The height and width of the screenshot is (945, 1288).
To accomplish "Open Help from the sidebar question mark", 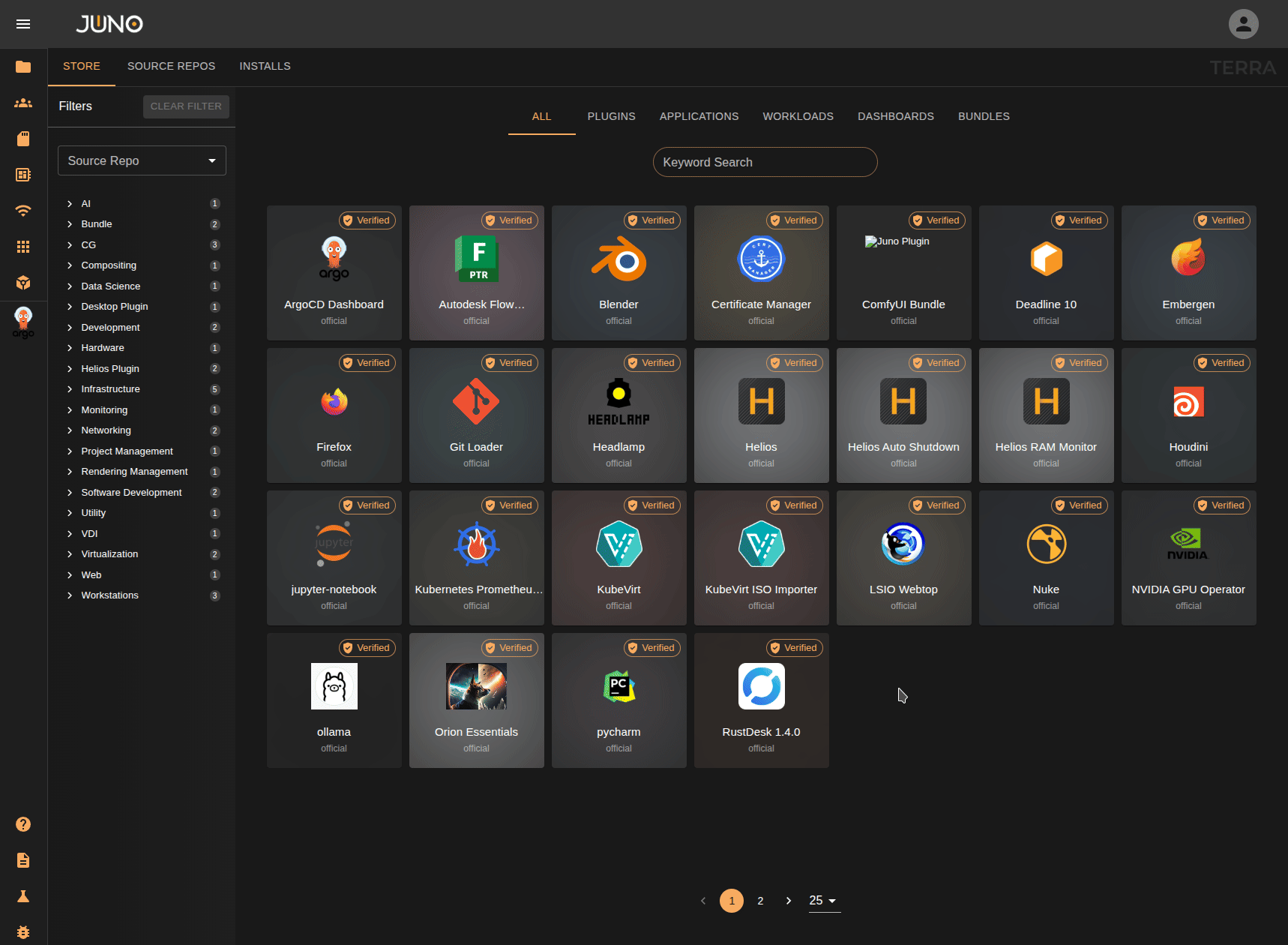I will coord(23,823).
